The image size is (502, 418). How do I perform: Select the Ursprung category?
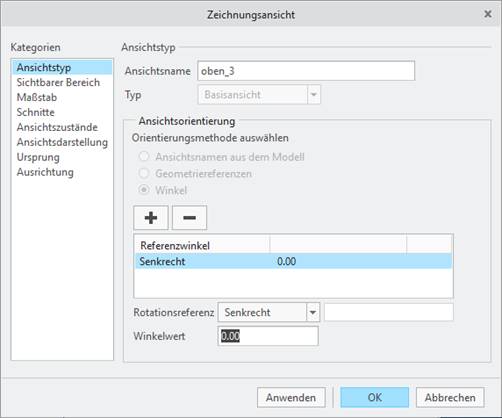[x=38, y=157]
